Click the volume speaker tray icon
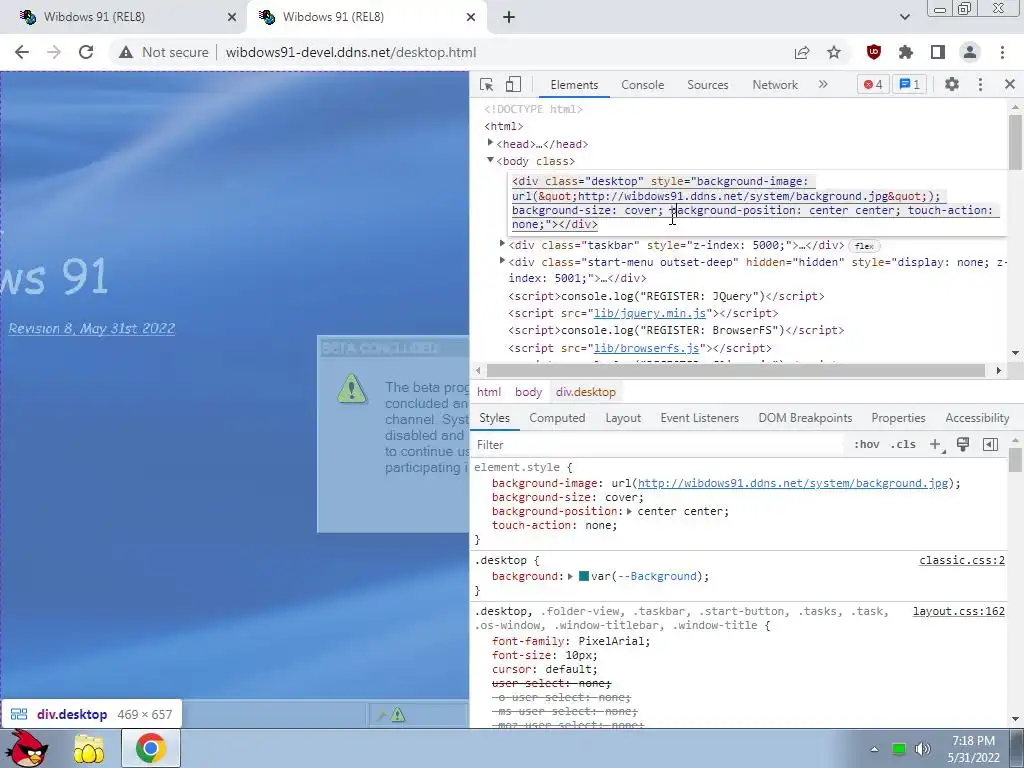Image resolution: width=1024 pixels, height=768 pixels. coord(923,748)
